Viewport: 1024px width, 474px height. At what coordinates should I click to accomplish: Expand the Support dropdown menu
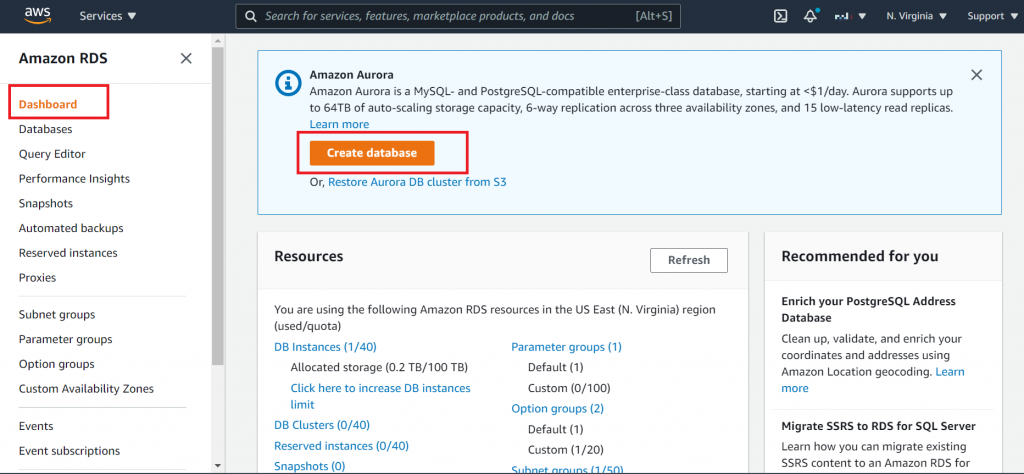click(991, 16)
